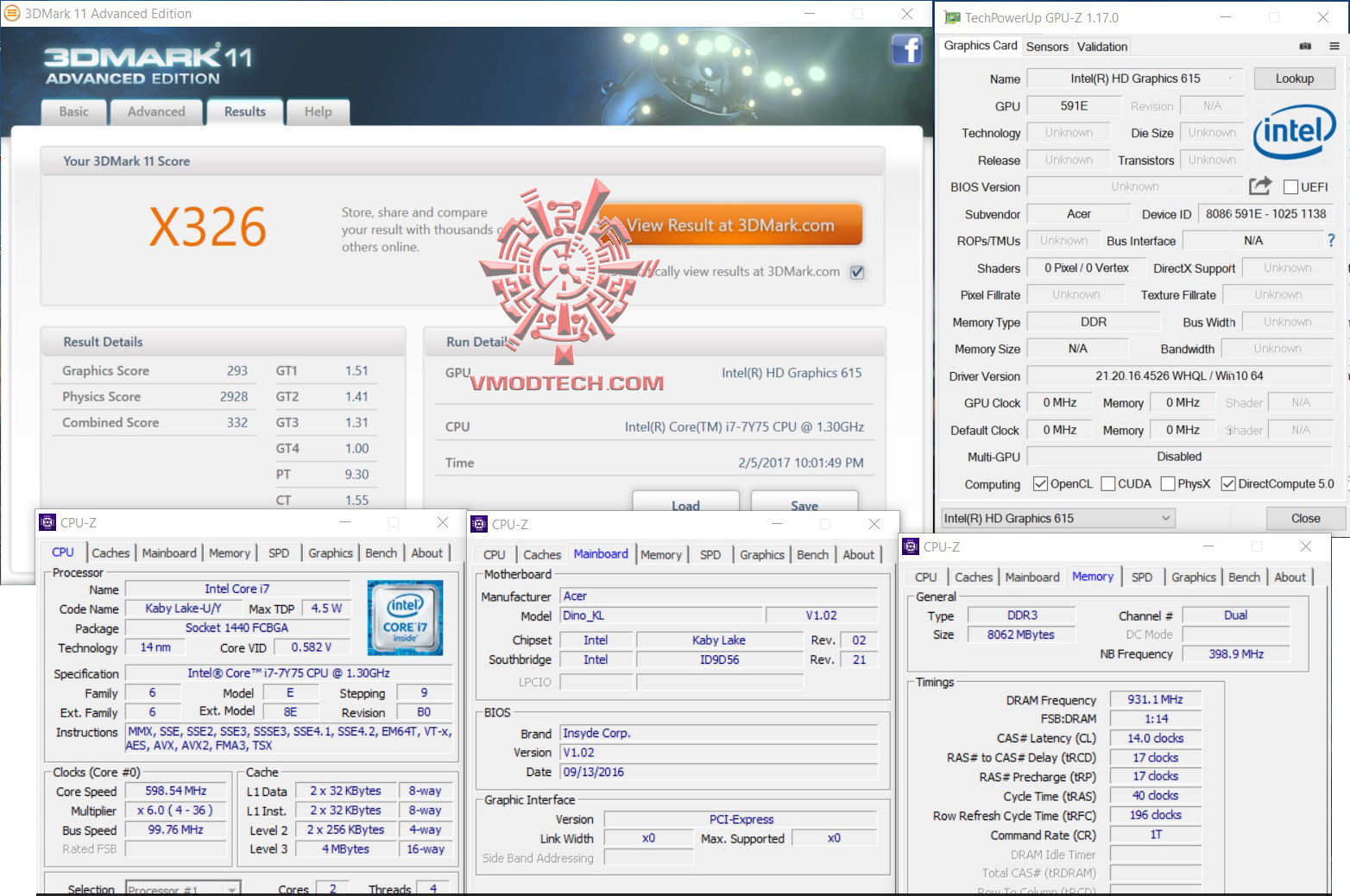Click the title icon of the CPU-Z Memory-tab window

[x=911, y=546]
